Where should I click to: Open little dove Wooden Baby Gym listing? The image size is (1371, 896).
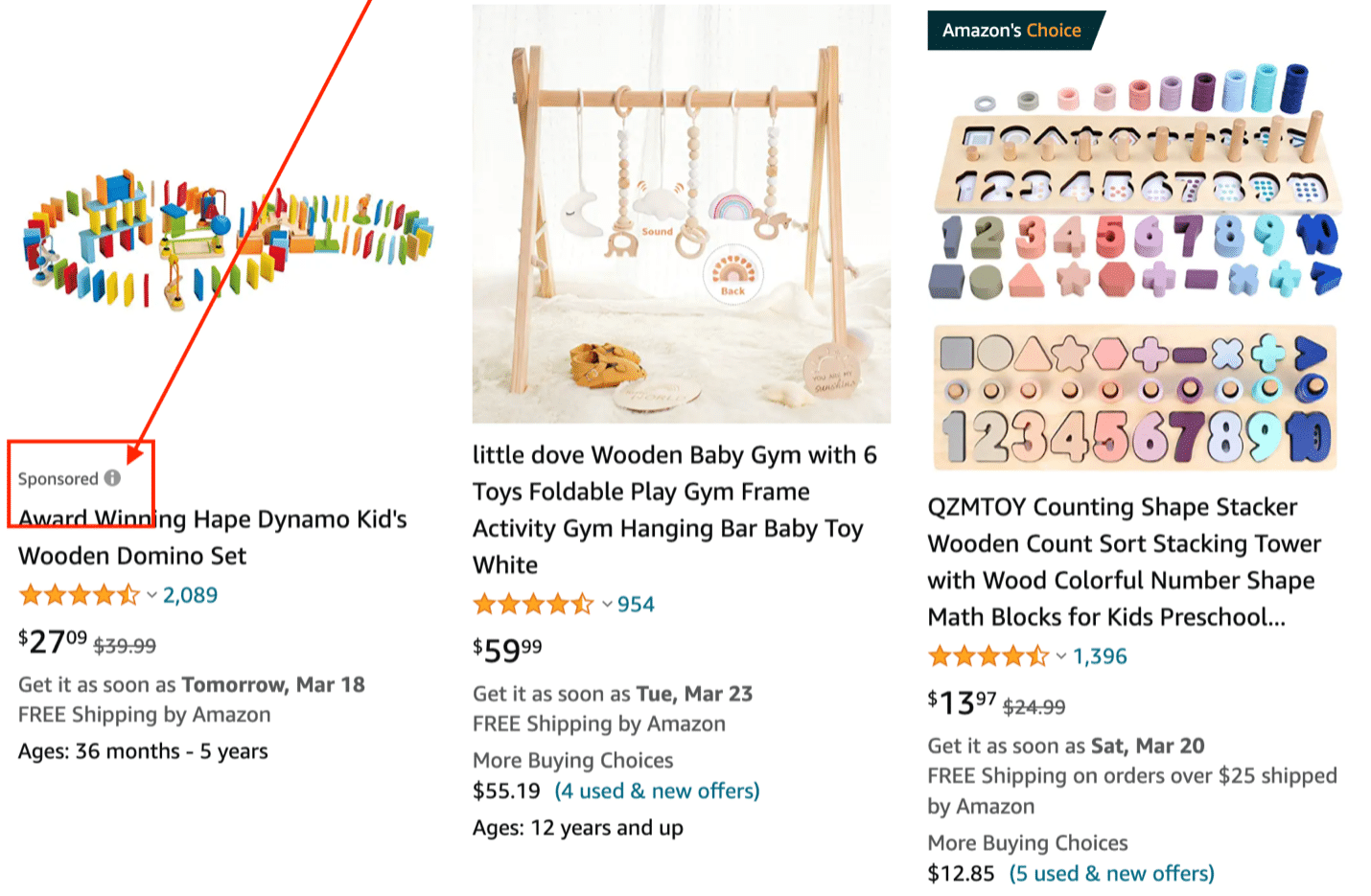pyautogui.click(x=675, y=509)
